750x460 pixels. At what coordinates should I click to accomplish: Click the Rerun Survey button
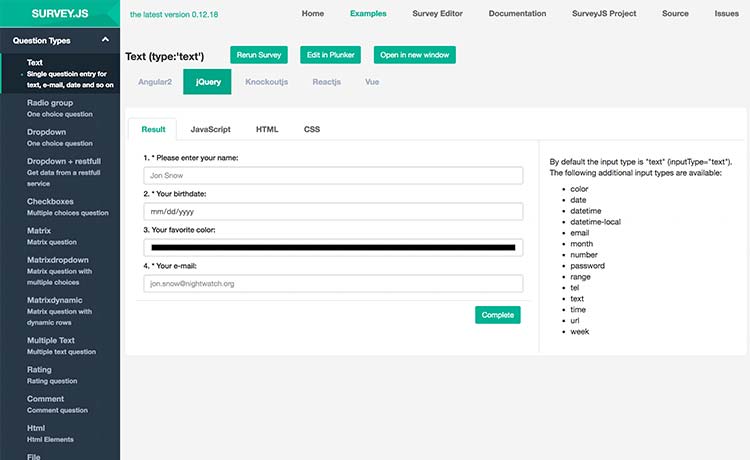point(259,55)
